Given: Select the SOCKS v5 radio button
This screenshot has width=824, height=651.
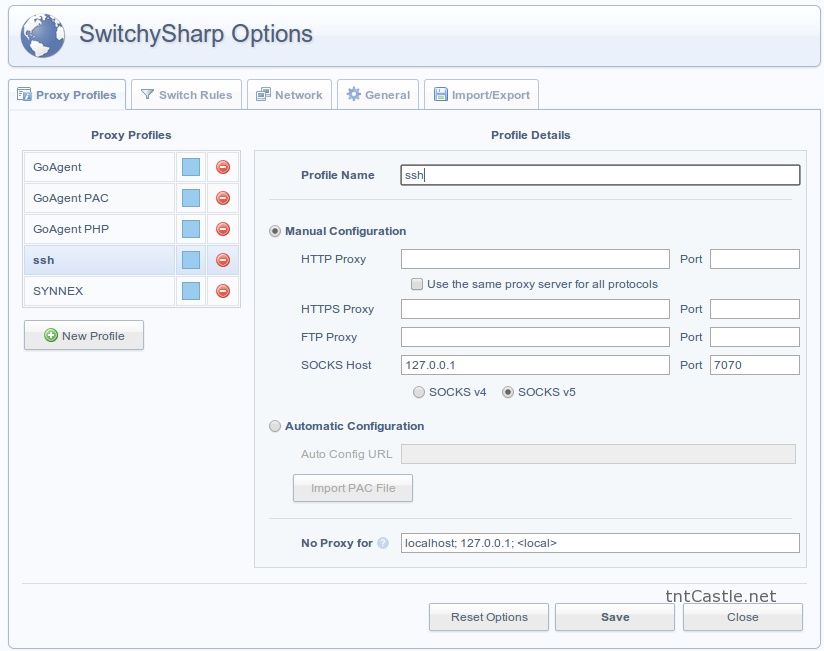Looking at the screenshot, I should (508, 392).
